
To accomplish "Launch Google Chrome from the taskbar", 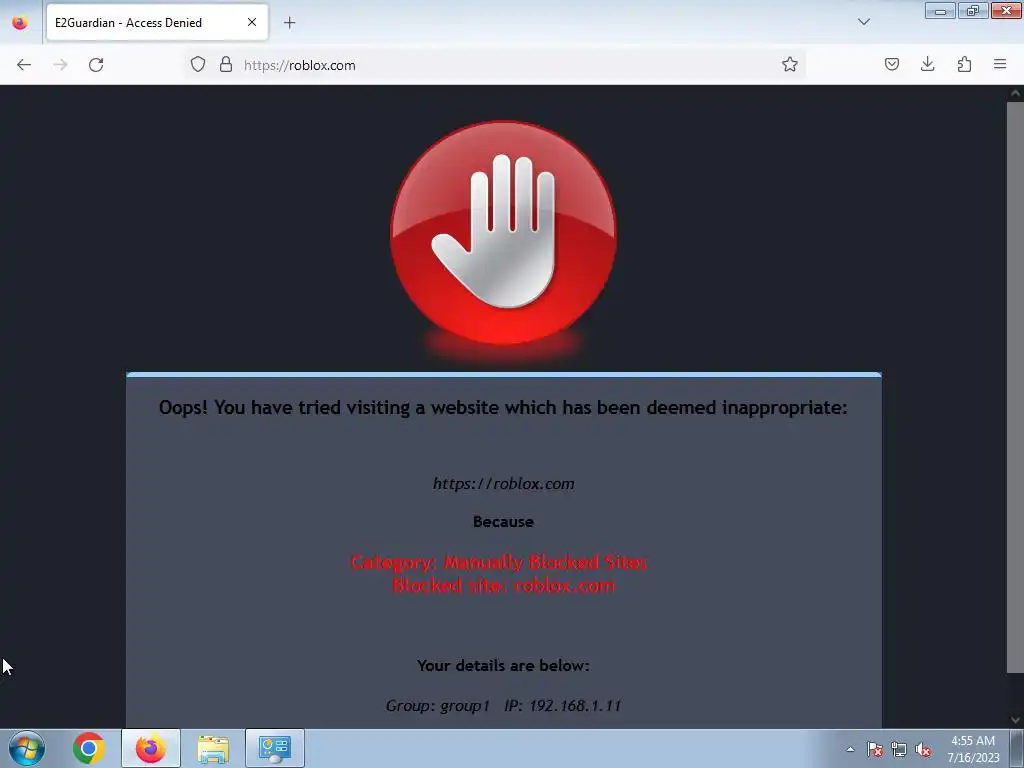I will pyautogui.click(x=89, y=748).
